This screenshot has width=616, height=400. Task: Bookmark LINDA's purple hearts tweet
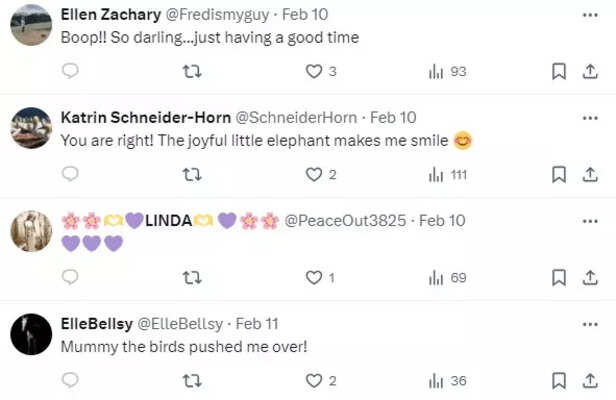(x=560, y=277)
